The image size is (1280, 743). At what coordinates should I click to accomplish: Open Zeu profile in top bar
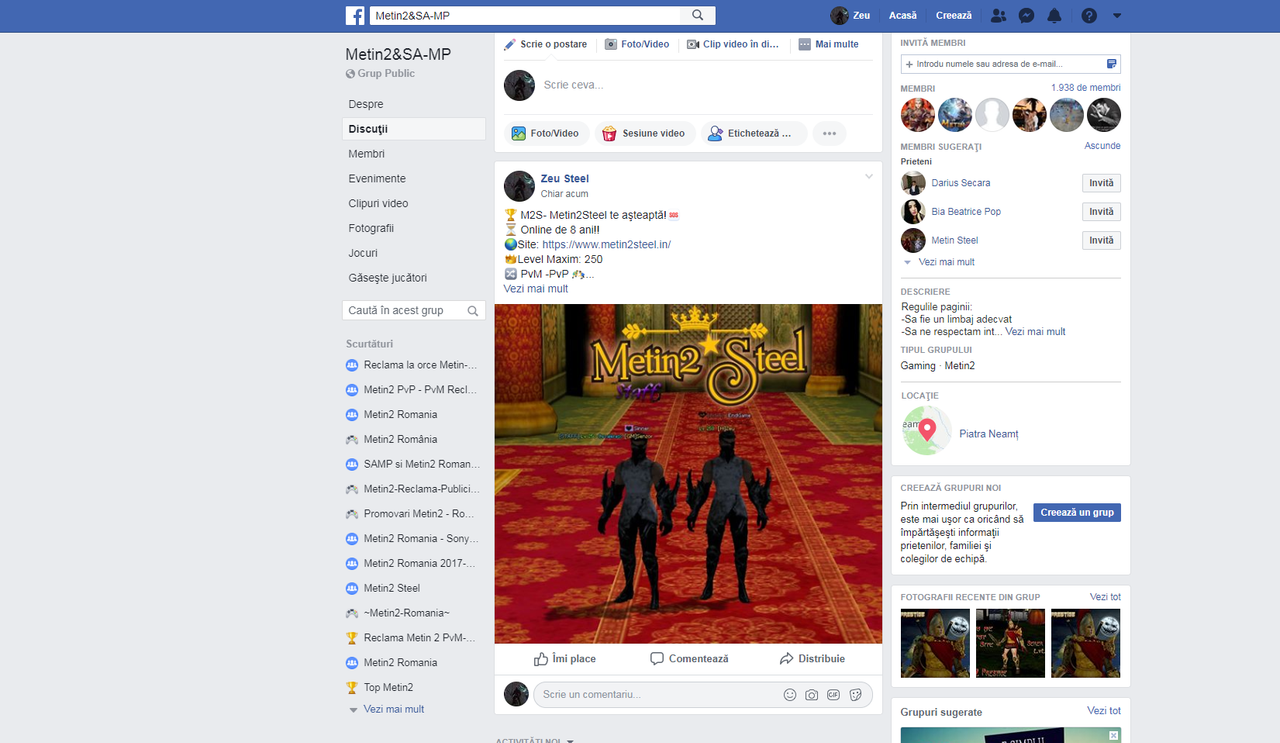point(850,15)
